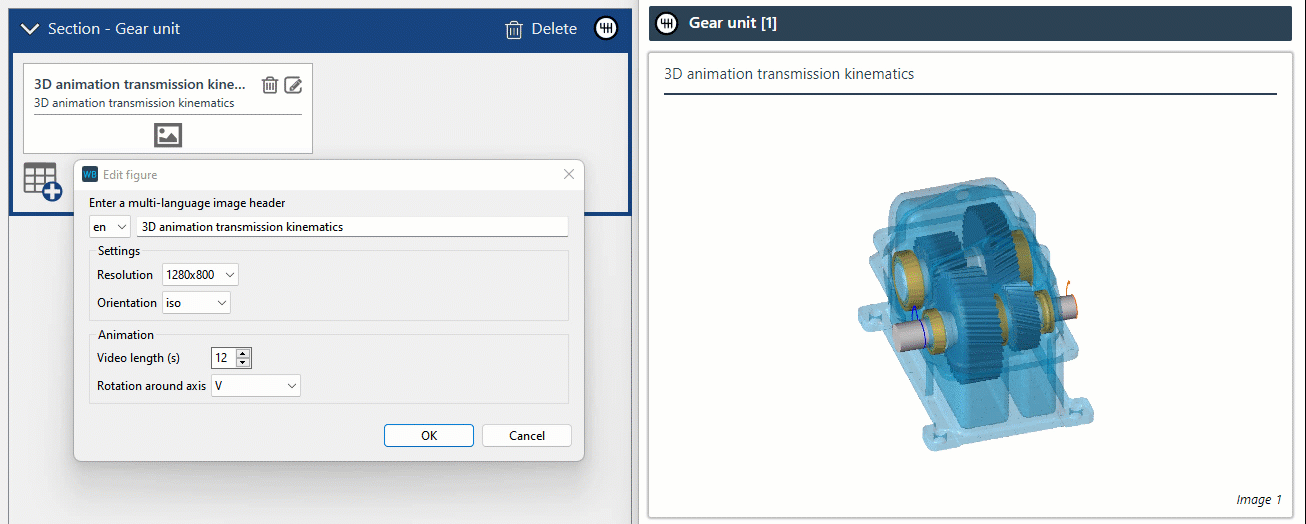Open the language dropdown set to en

point(110,227)
